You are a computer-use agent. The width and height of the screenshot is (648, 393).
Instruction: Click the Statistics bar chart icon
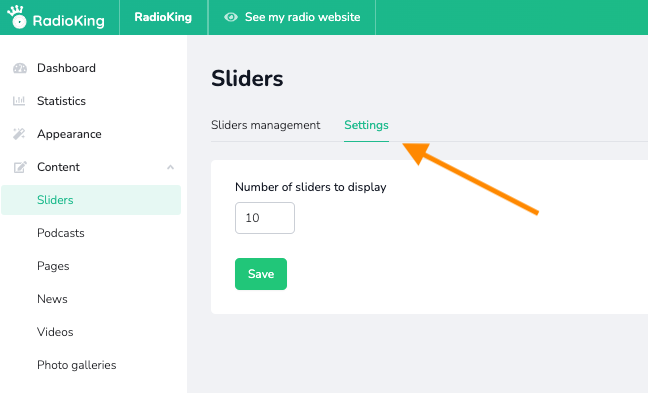tap(19, 101)
